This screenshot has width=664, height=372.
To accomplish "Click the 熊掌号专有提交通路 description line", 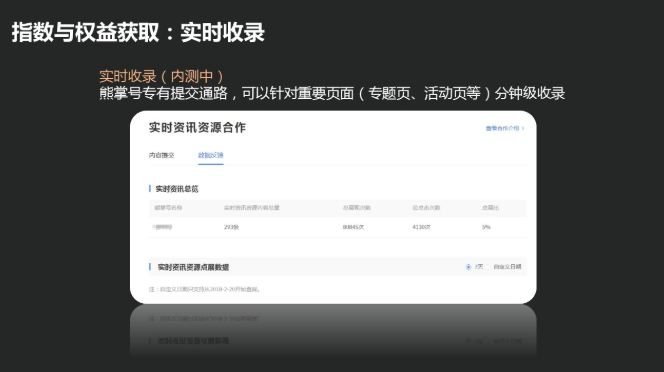I will click(x=332, y=93).
